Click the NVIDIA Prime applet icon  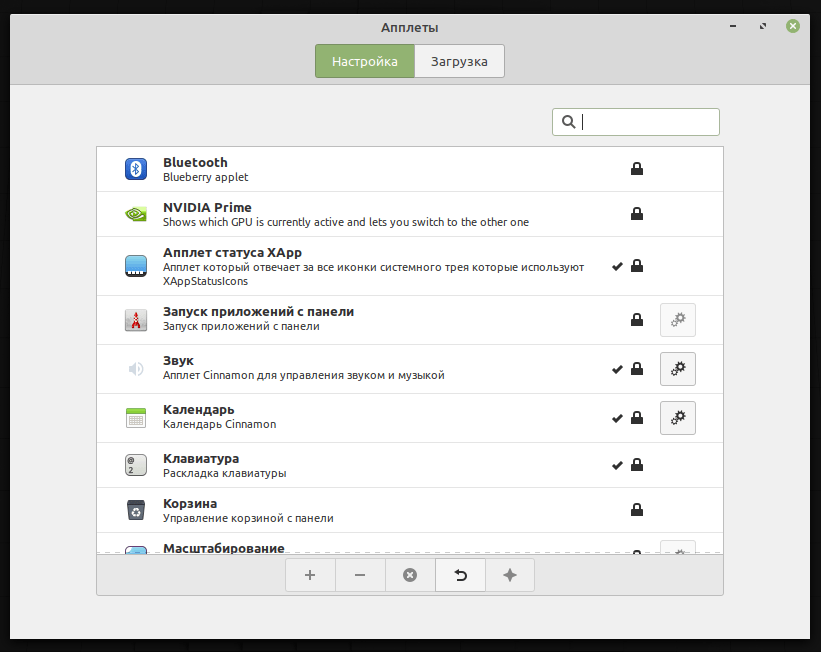[136, 214]
